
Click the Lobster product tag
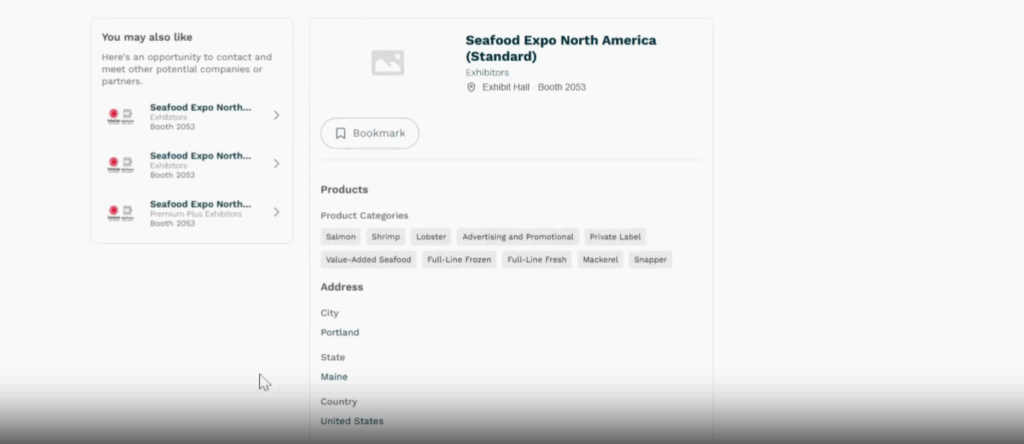tap(431, 237)
